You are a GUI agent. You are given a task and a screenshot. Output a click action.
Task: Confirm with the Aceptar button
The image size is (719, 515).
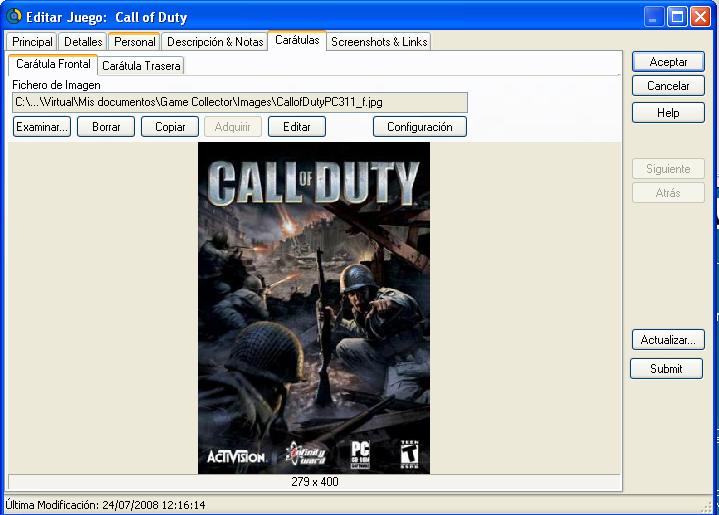pyautogui.click(x=668, y=62)
